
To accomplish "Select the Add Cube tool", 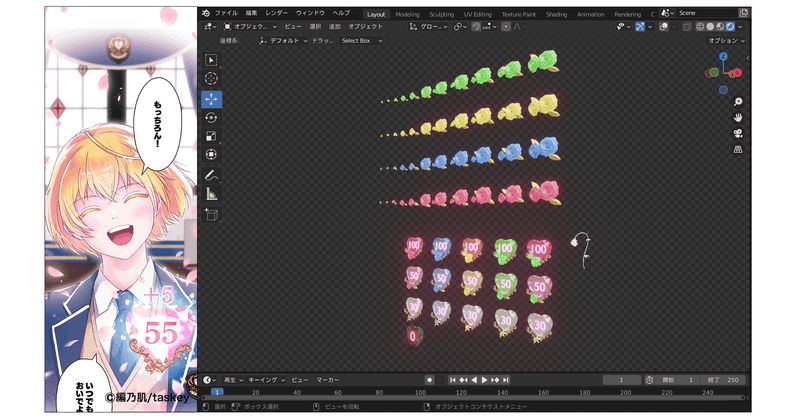I will pyautogui.click(x=211, y=215).
